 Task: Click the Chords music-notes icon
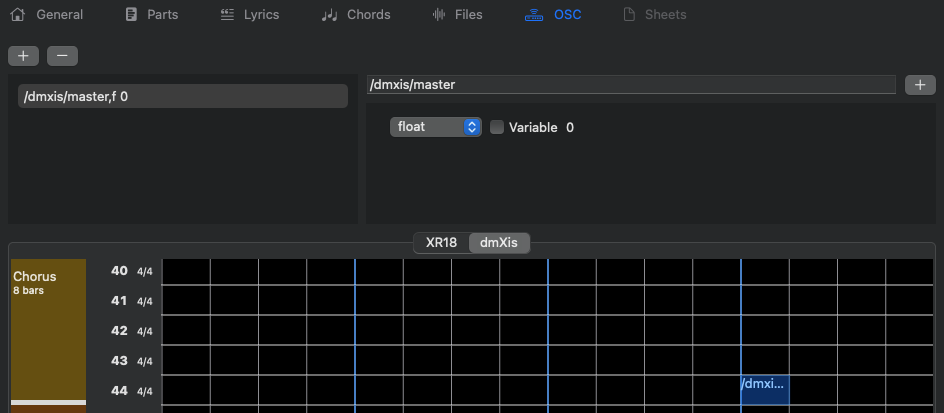point(330,15)
